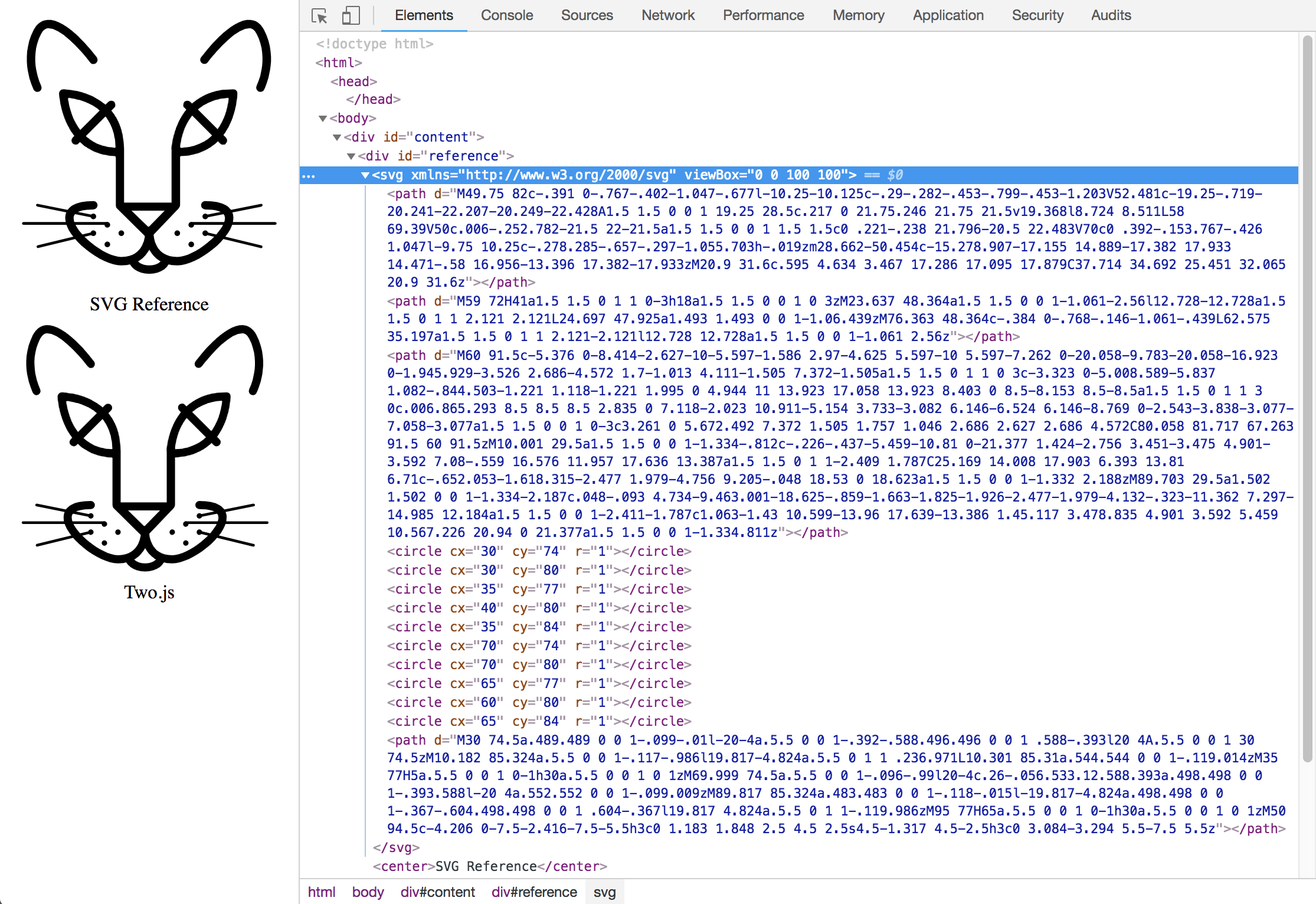Switch to the Console tab
The width and height of the screenshot is (1316, 904).
pyautogui.click(x=506, y=15)
